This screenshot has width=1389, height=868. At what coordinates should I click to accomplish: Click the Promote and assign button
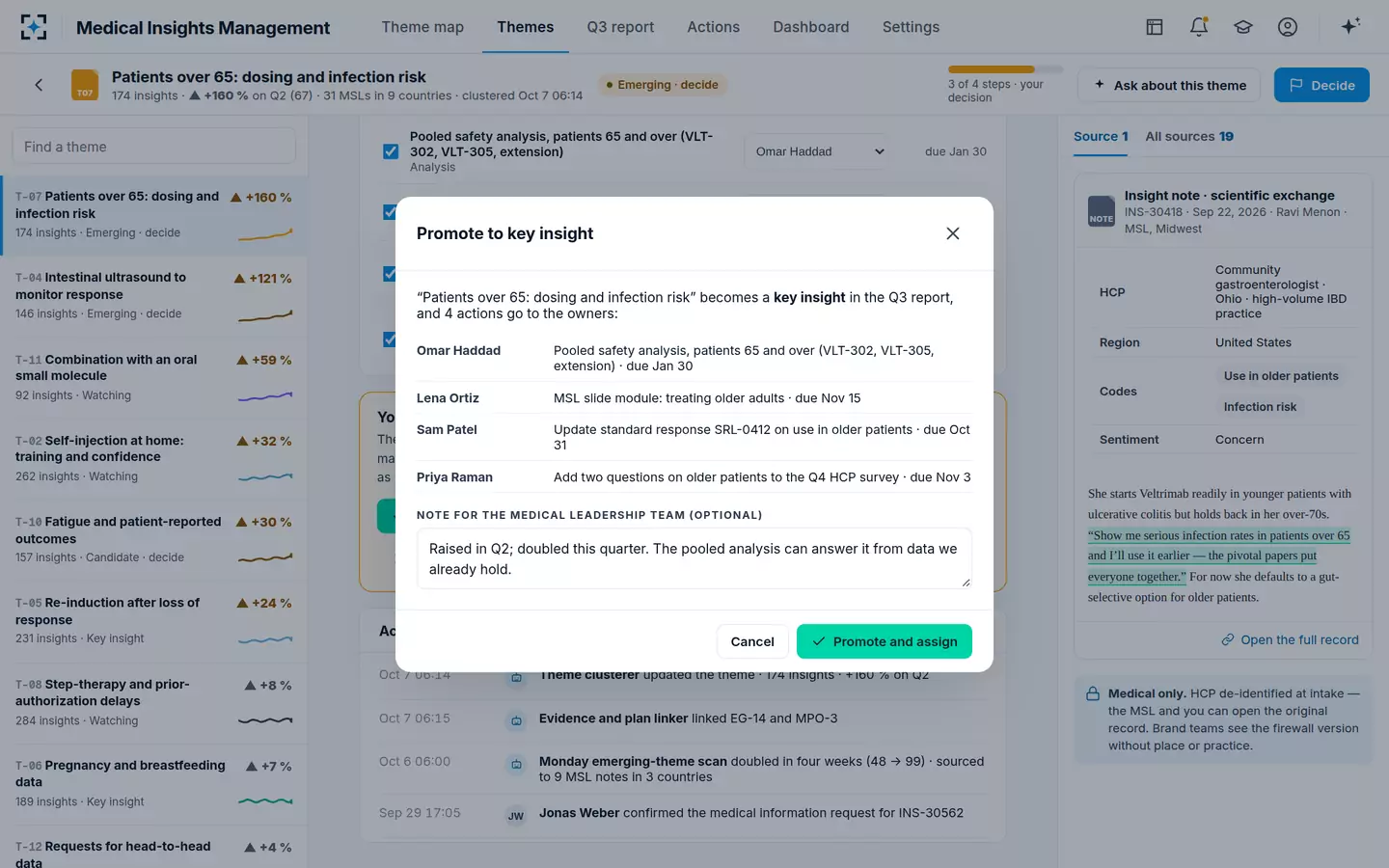[x=885, y=641]
